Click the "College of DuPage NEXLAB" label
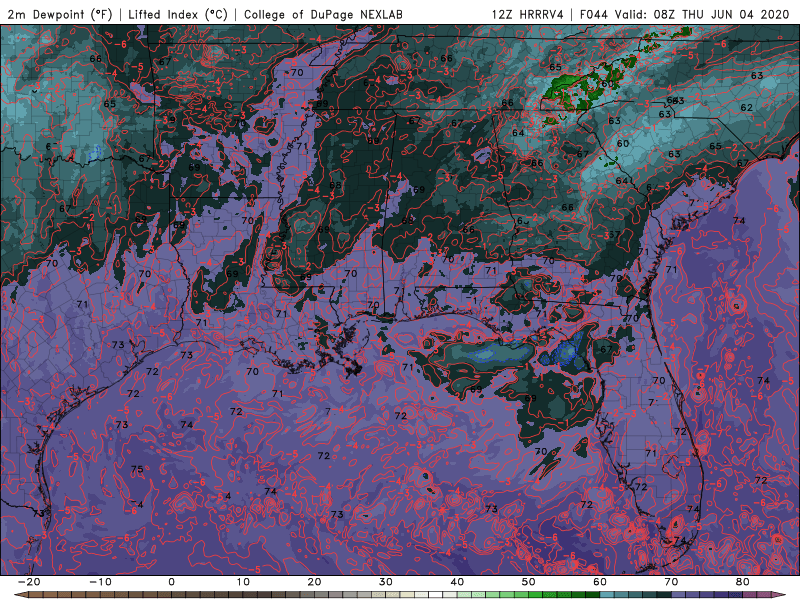 pos(323,14)
